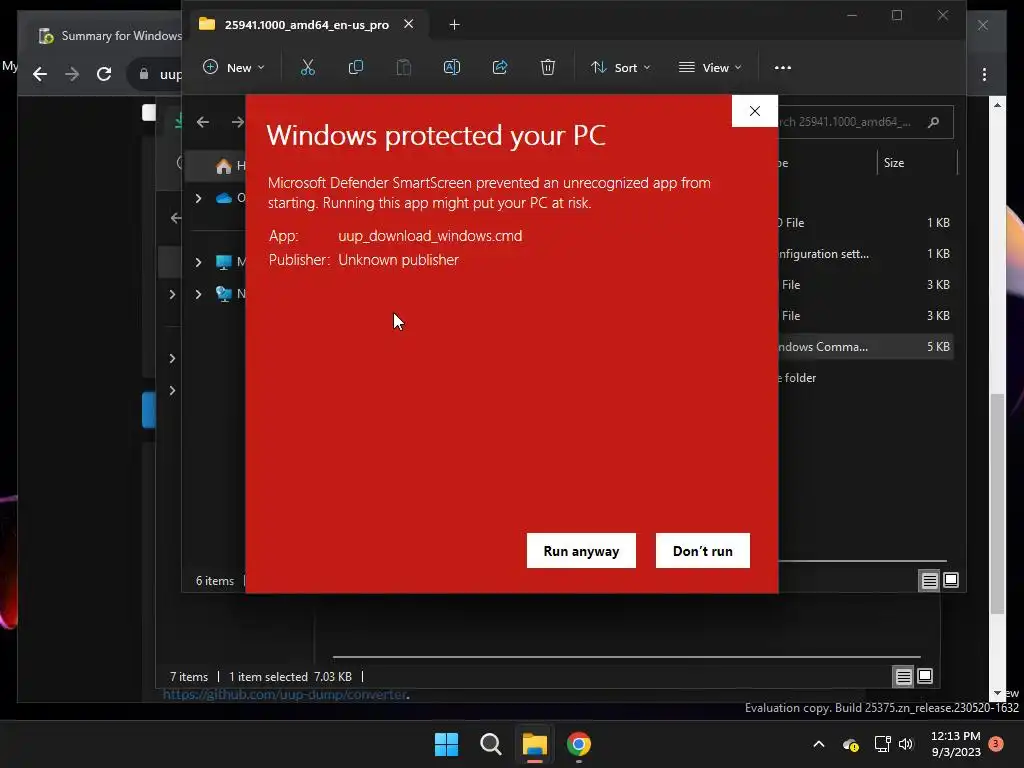Open taskbar Search
This screenshot has width=1024, height=768.
(x=490, y=744)
